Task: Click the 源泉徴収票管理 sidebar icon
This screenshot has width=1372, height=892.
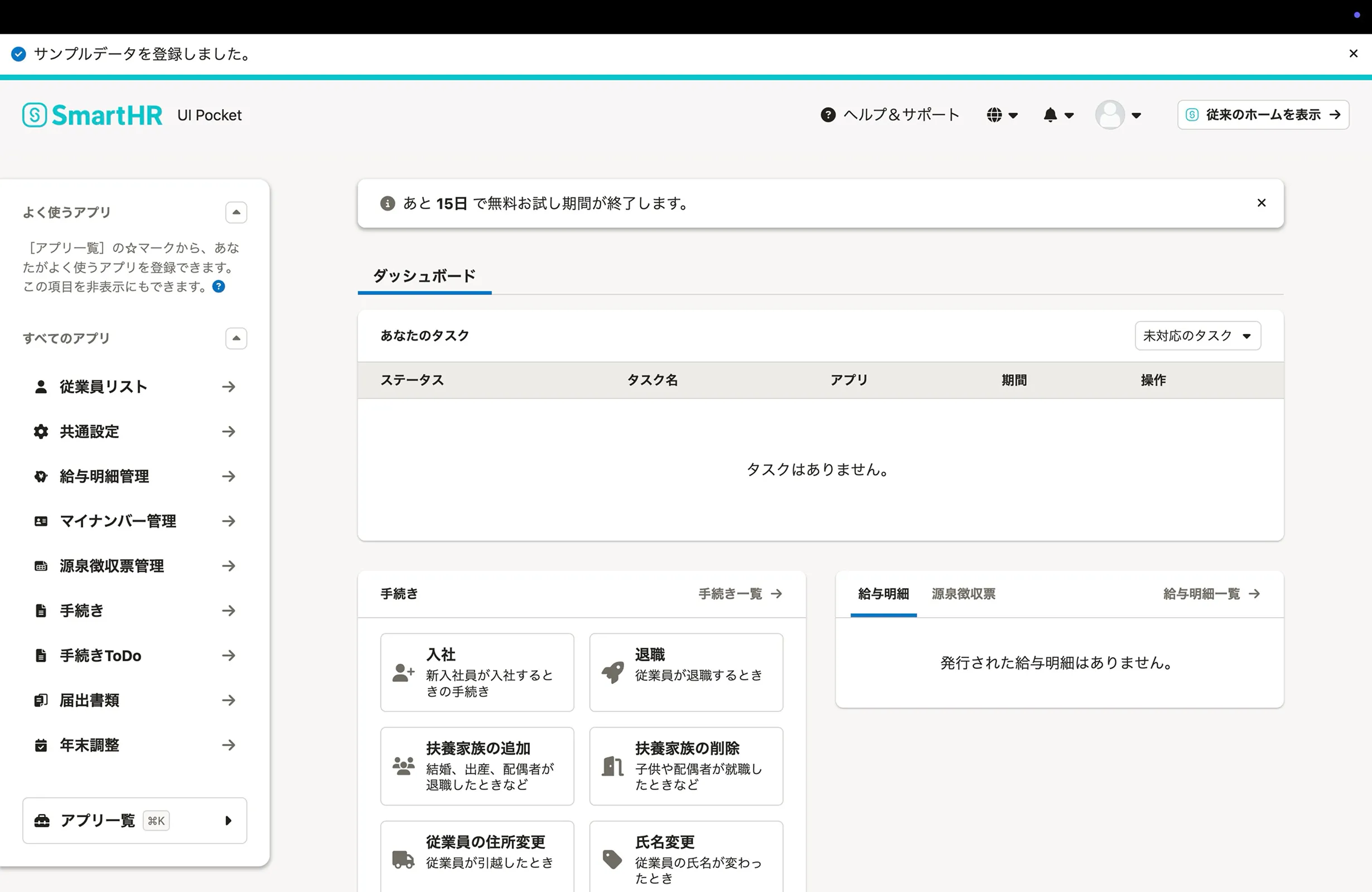Action: pos(40,565)
